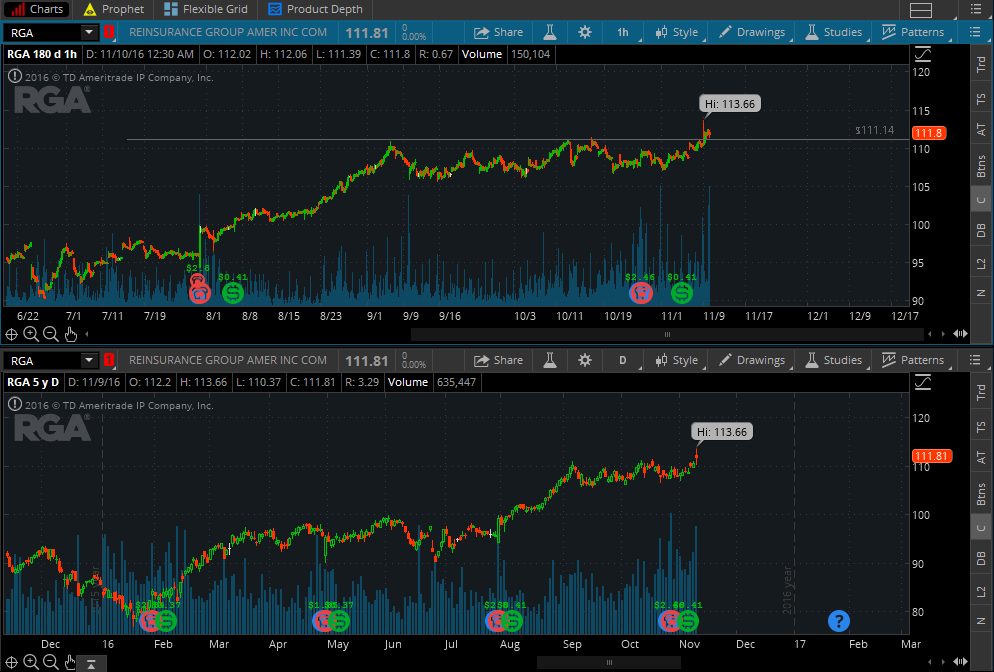
Task: Open Studies menu in upper chart
Action: tap(834, 32)
